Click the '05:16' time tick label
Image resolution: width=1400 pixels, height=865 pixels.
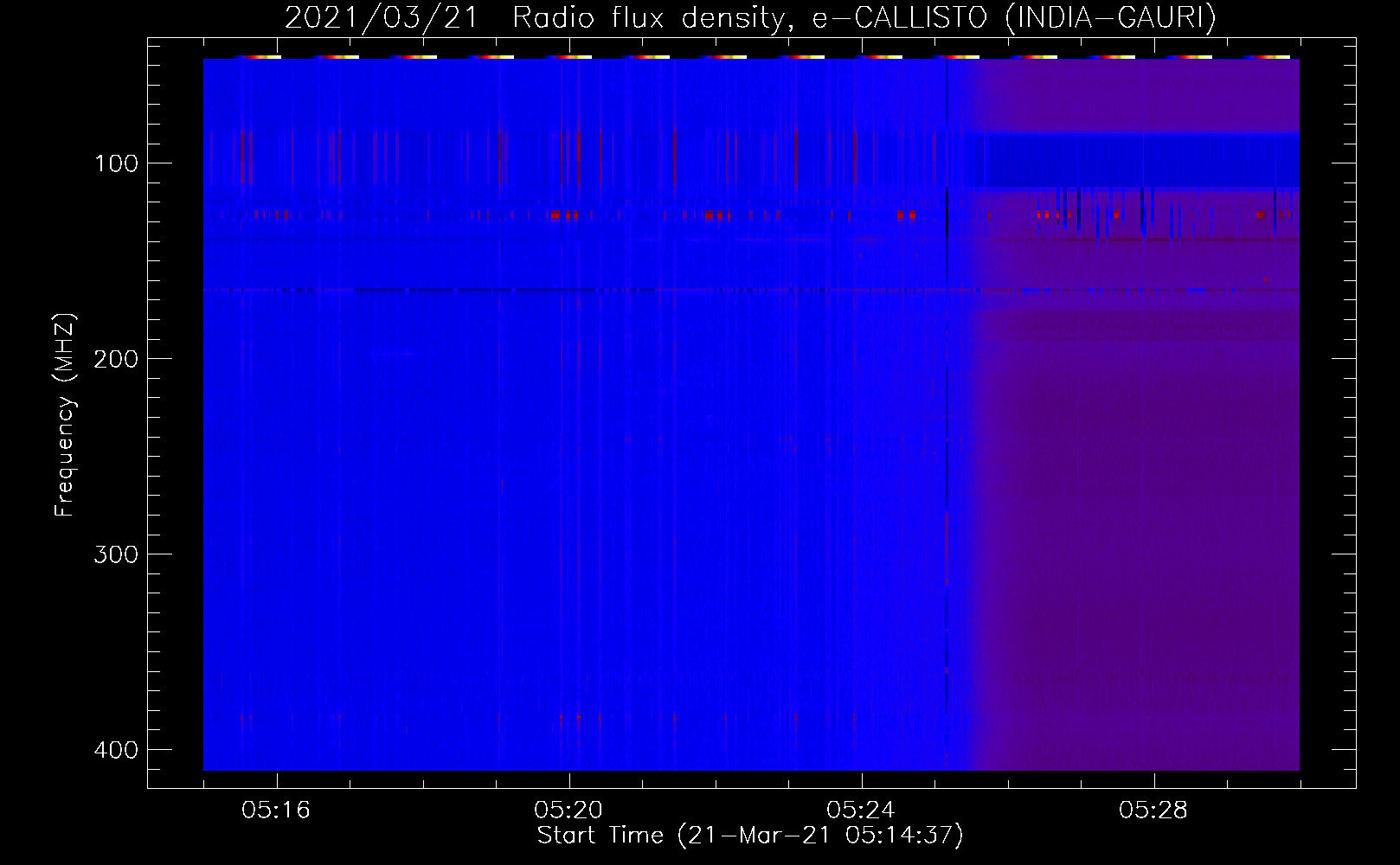pos(277,811)
